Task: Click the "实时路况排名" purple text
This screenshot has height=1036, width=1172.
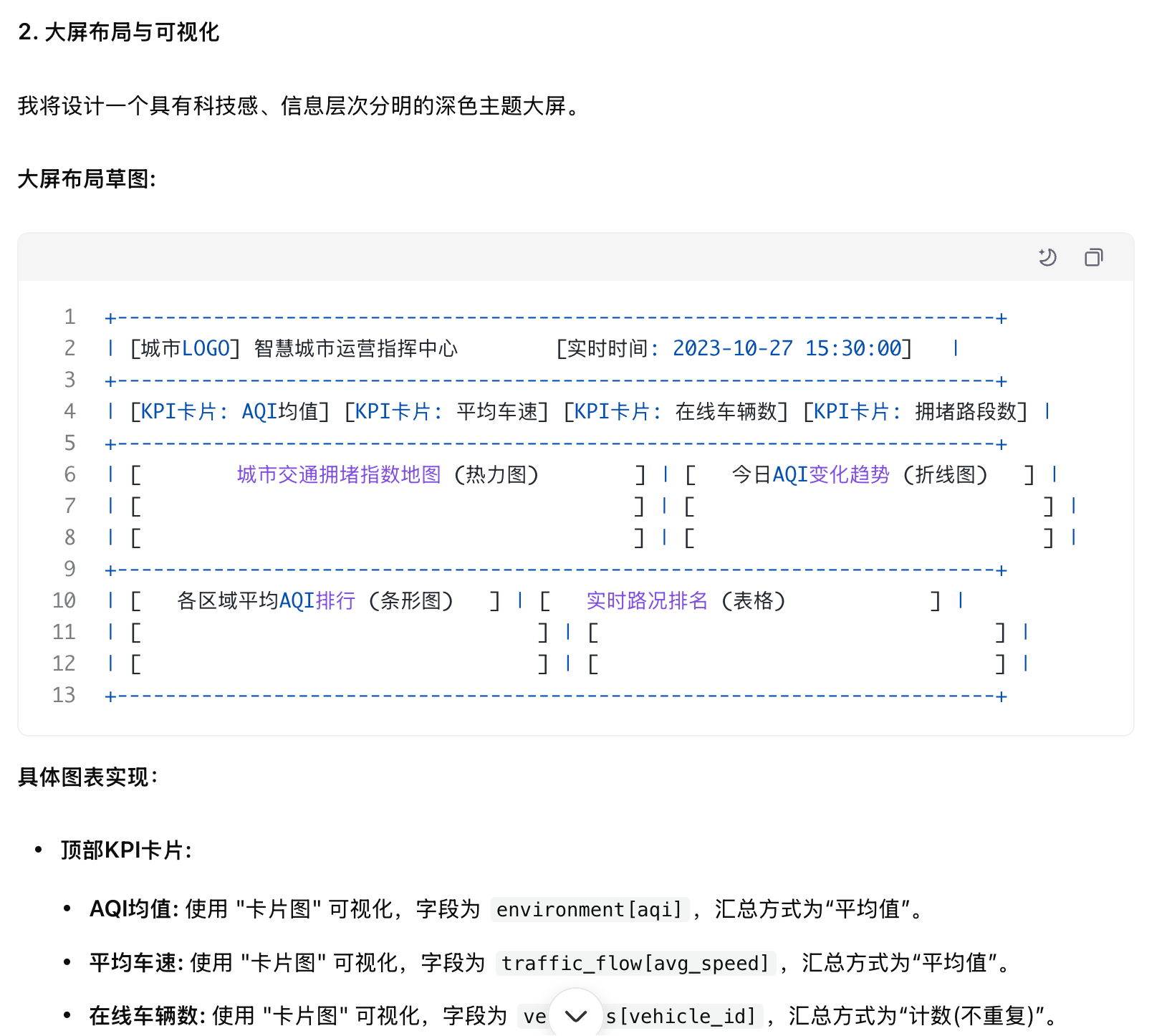Action: tap(647, 600)
